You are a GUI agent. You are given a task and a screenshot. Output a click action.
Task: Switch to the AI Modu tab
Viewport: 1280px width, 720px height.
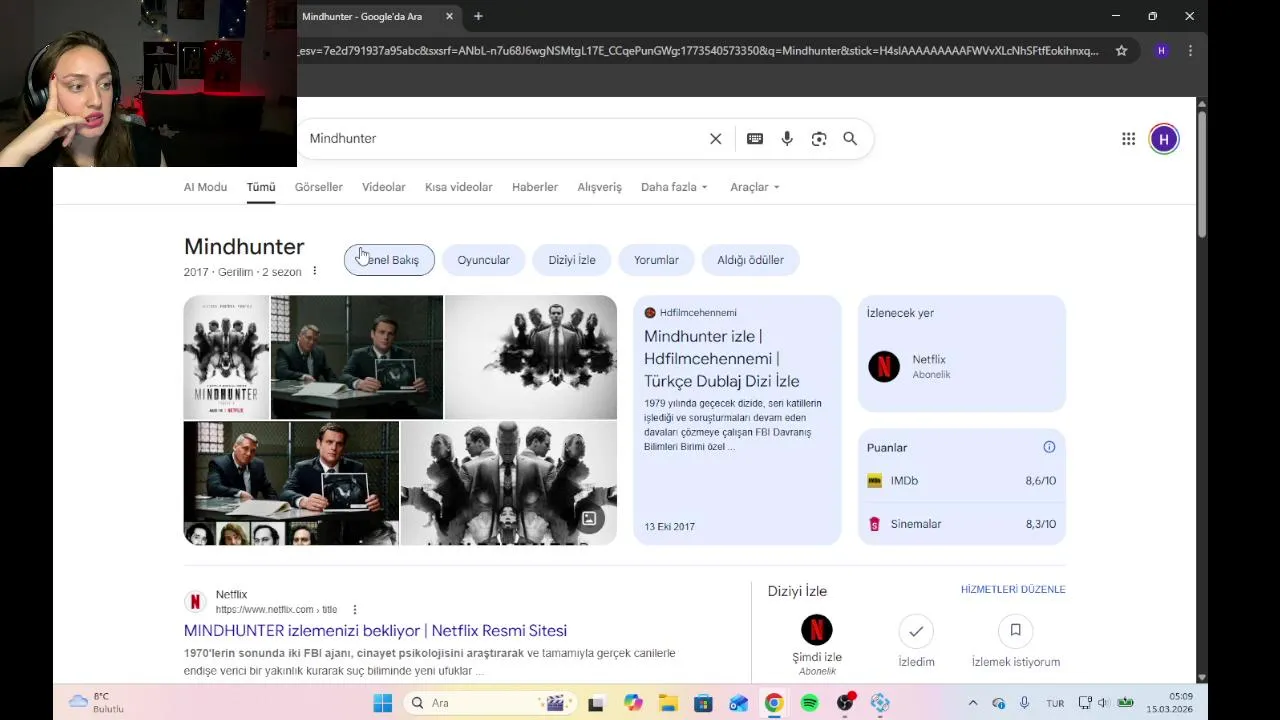(x=205, y=187)
